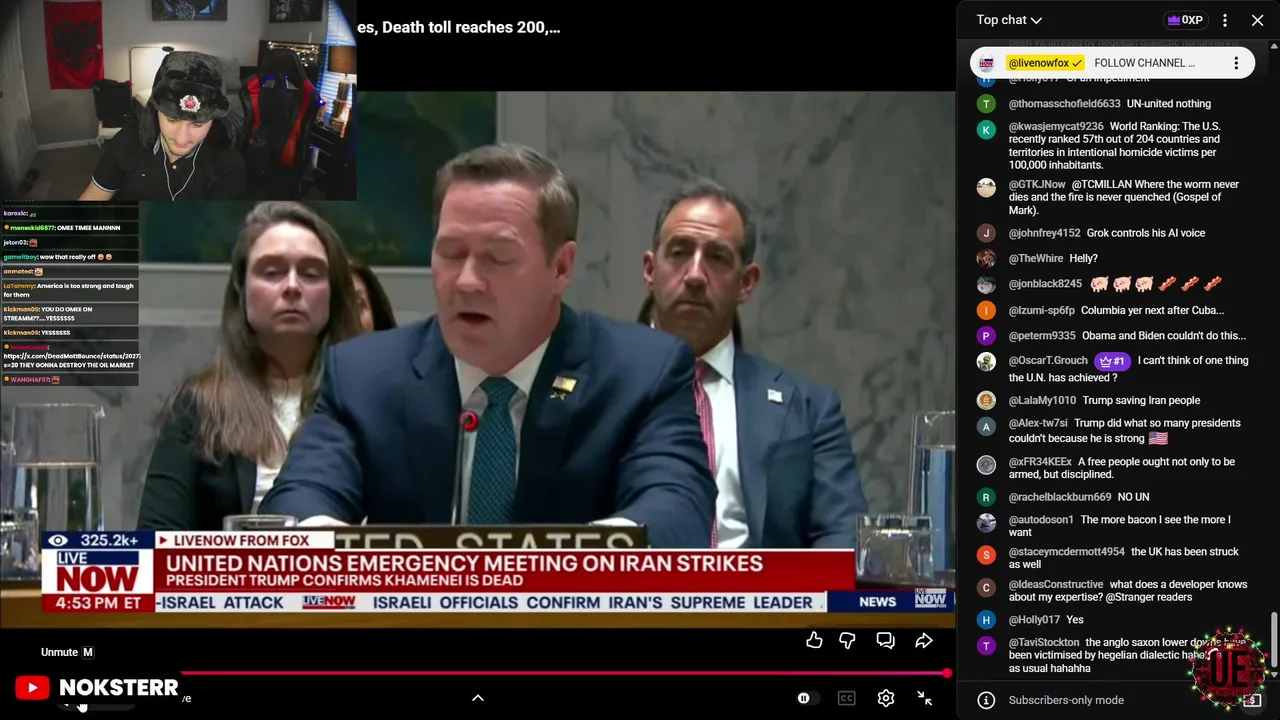
Task: Click the Subscribers-only mode info icon
Action: (986, 700)
